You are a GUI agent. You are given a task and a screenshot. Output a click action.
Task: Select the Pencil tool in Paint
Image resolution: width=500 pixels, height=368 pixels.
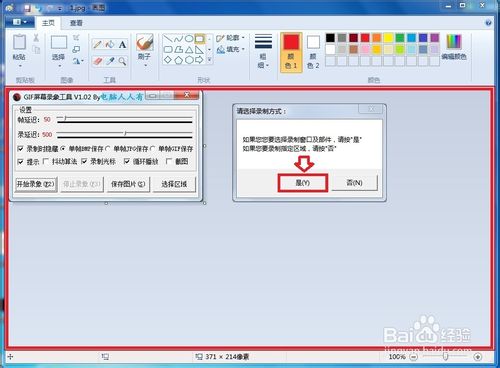pyautogui.click(x=98, y=44)
